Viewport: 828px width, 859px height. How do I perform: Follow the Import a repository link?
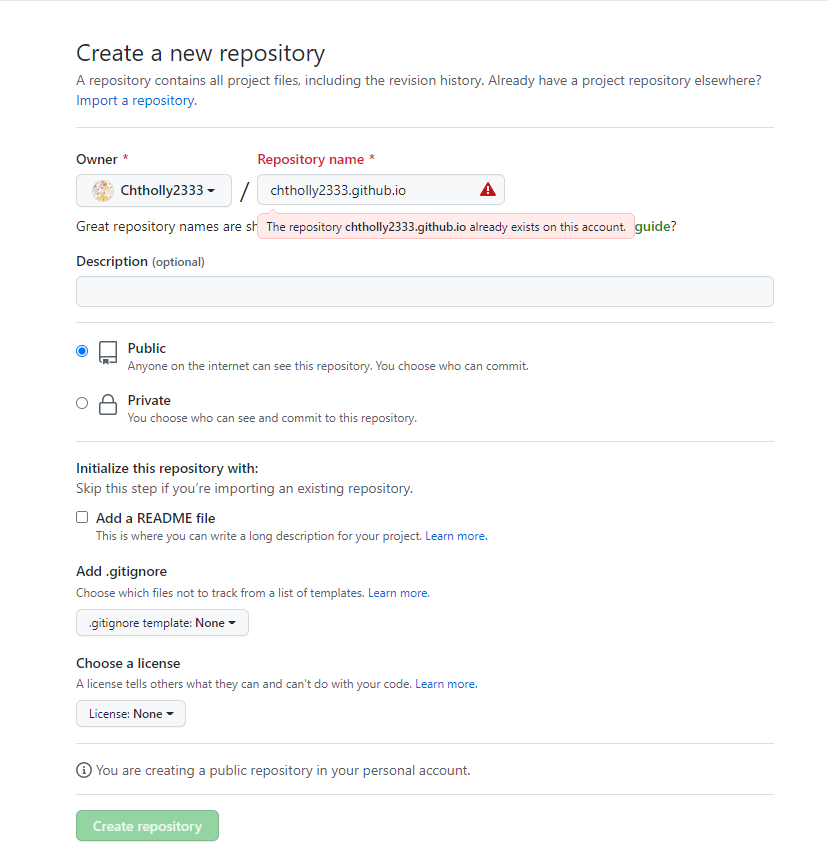coord(136,100)
